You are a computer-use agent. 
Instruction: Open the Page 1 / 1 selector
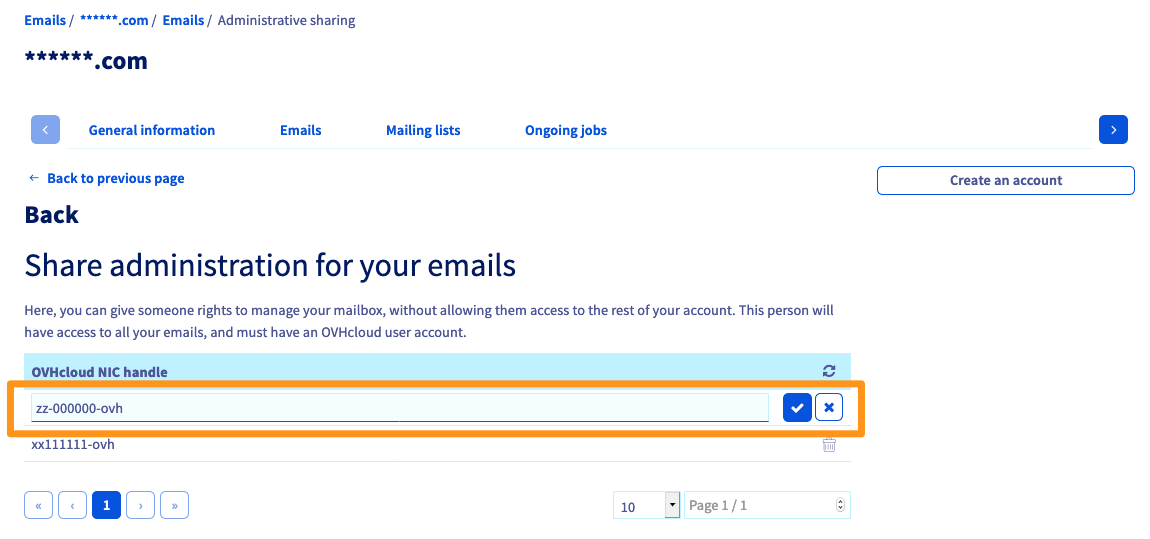[766, 506]
